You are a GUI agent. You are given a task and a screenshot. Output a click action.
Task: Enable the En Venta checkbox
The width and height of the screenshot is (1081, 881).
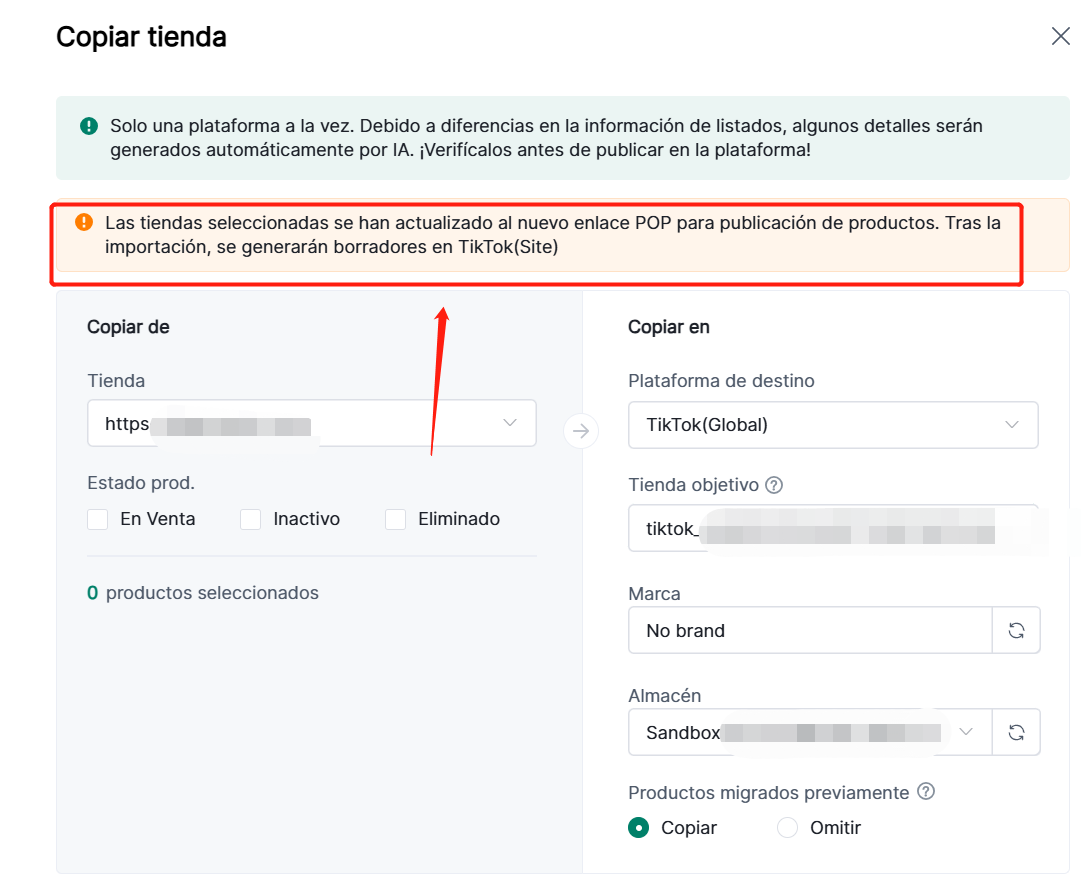click(x=98, y=519)
